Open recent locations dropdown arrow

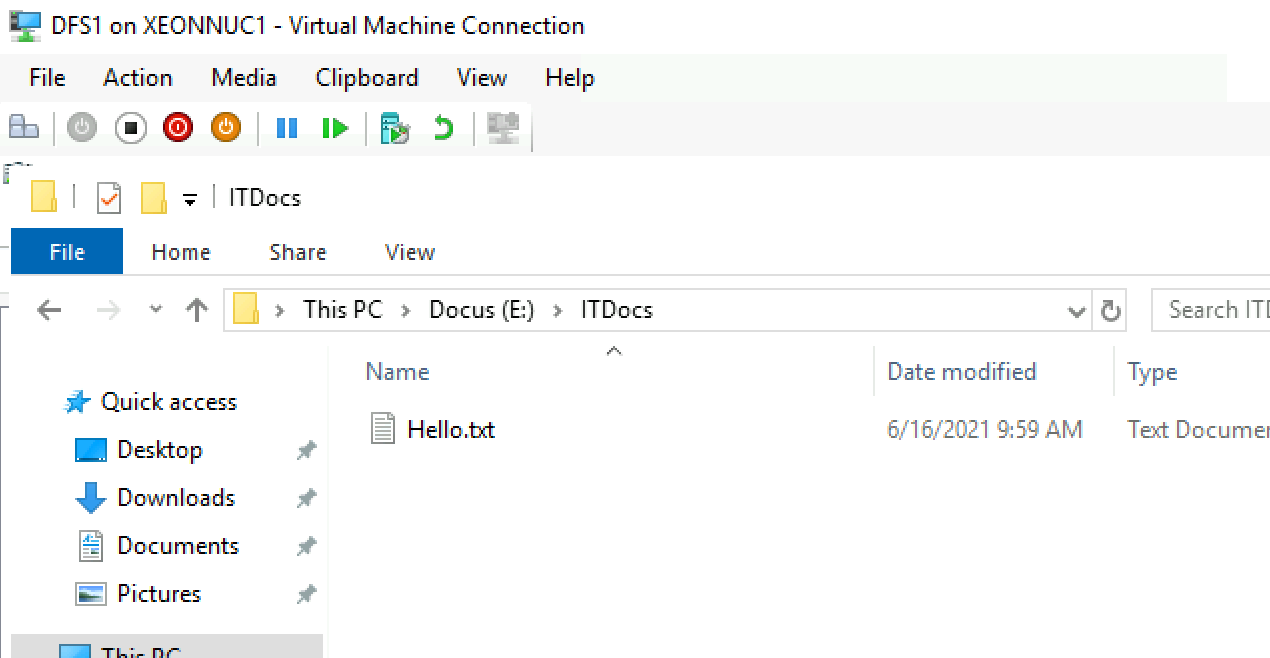click(156, 309)
